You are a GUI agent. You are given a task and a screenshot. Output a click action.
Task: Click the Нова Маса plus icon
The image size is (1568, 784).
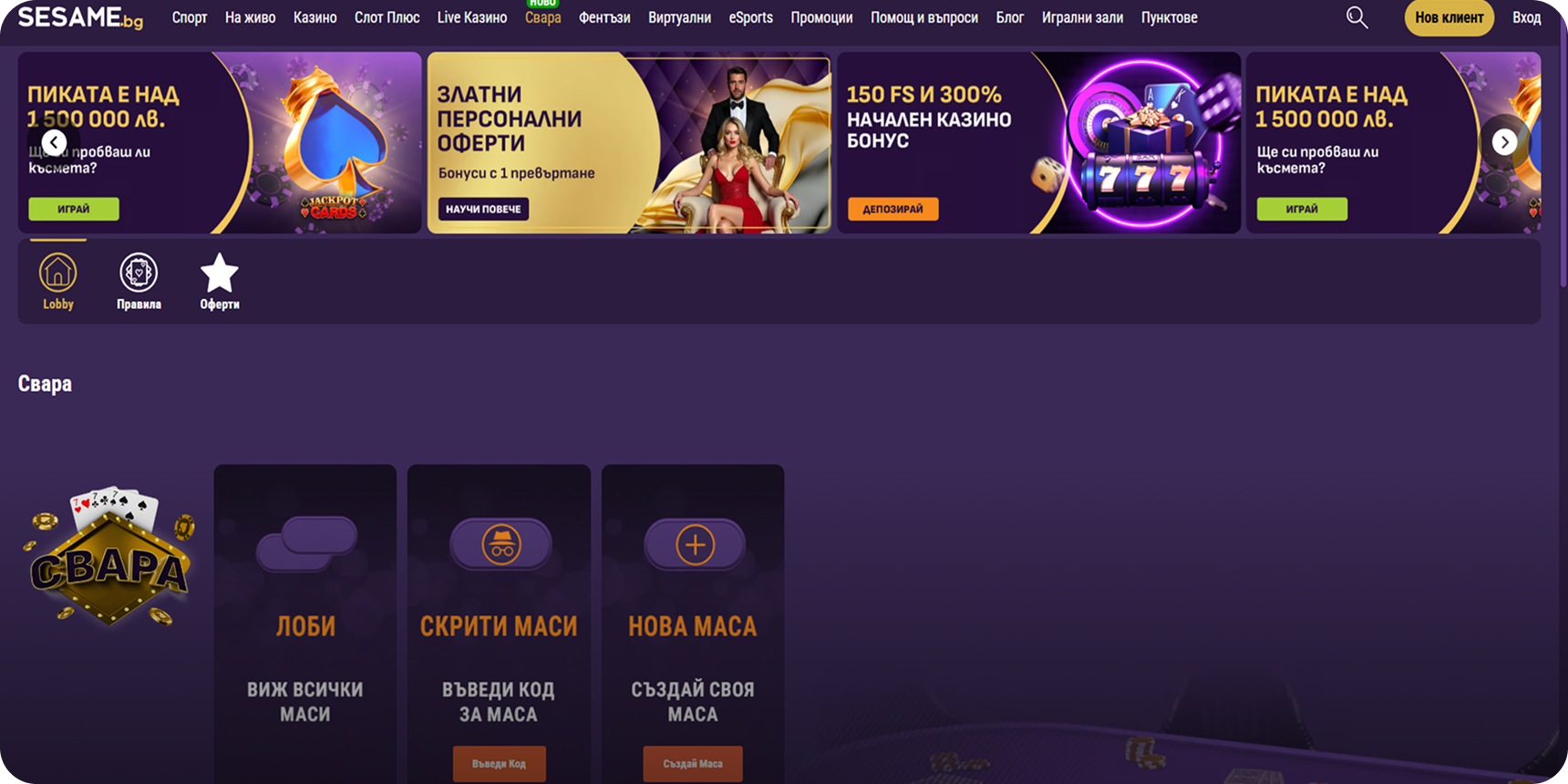tap(695, 545)
